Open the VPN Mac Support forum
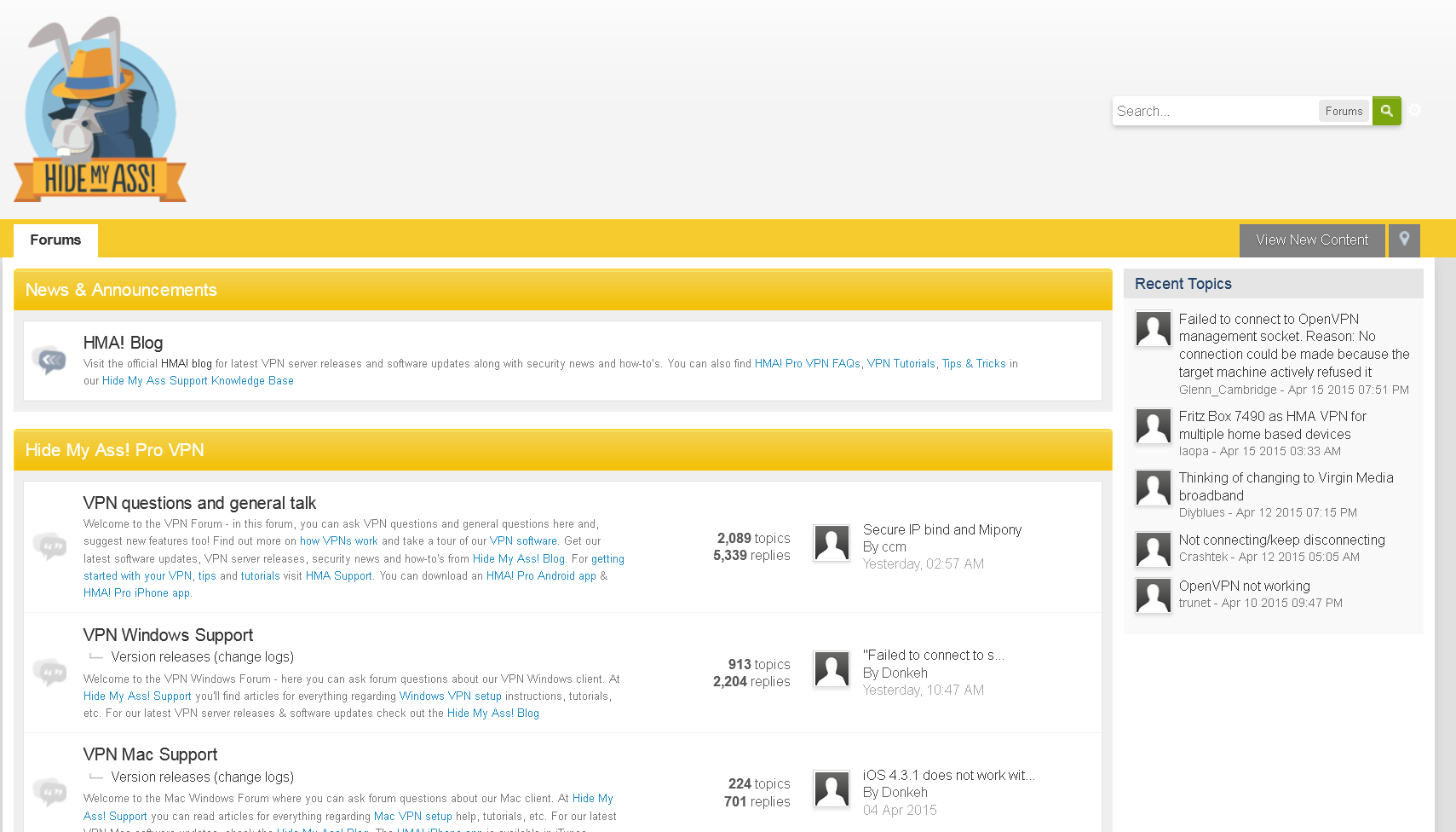This screenshot has height=832, width=1456. coord(150,754)
